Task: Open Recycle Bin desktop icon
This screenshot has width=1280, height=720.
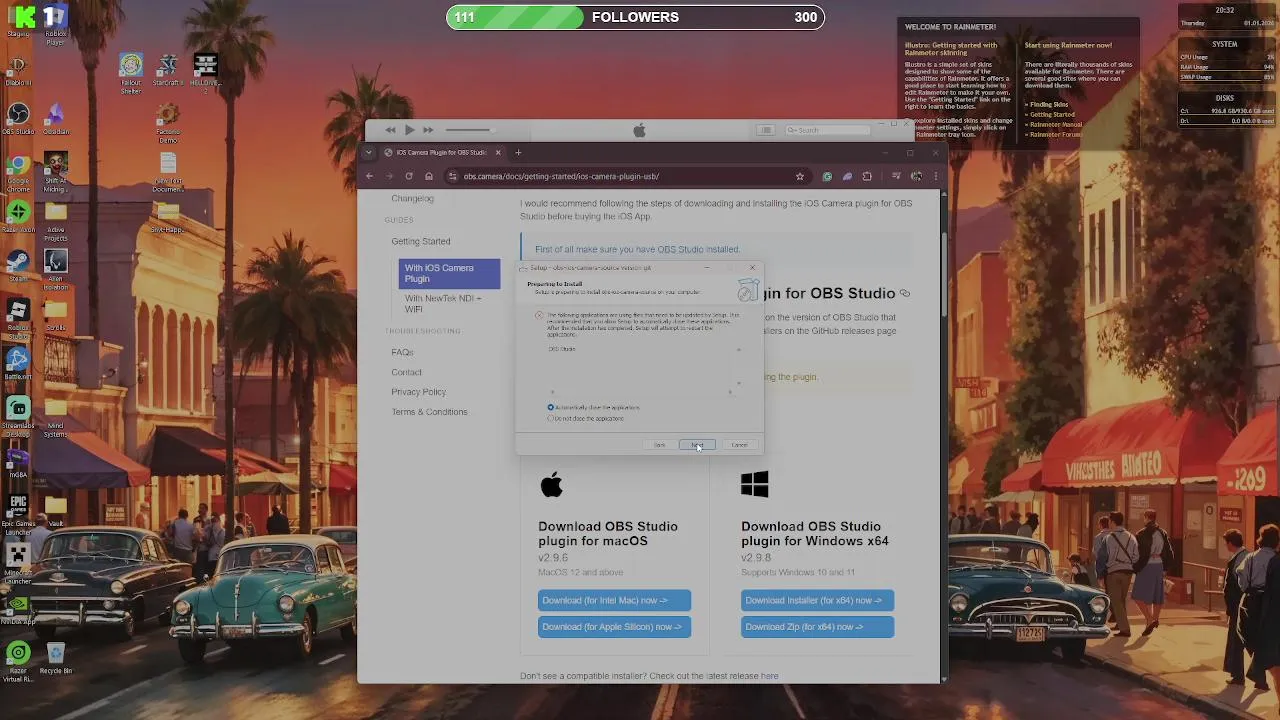Action: click(56, 658)
